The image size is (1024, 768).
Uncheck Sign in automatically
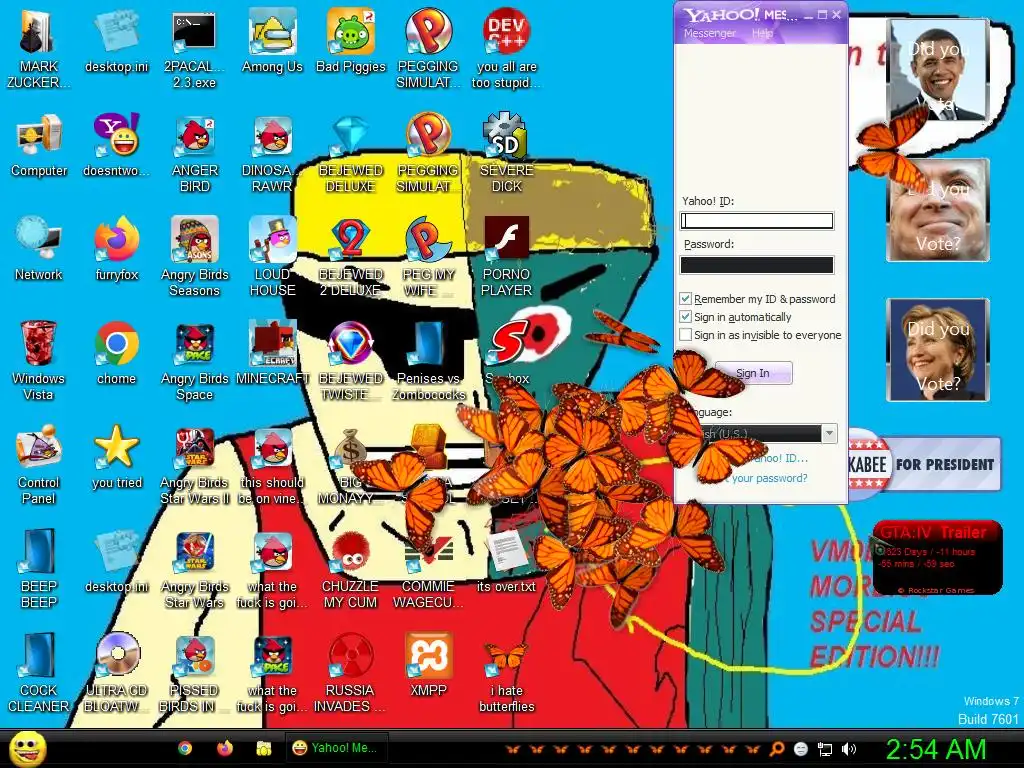(685, 317)
